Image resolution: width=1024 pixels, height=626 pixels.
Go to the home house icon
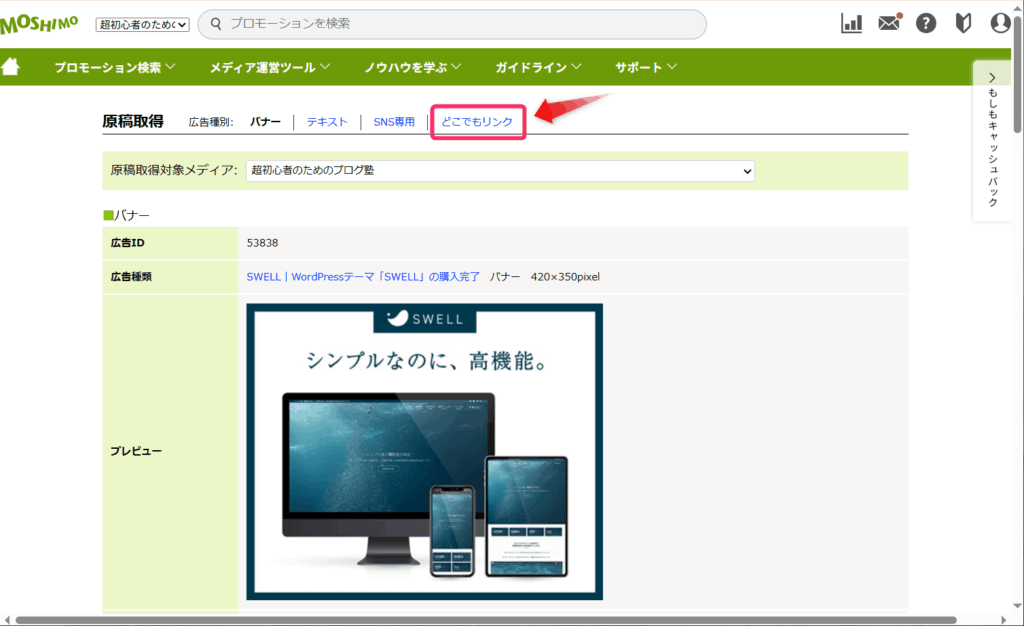coord(10,67)
